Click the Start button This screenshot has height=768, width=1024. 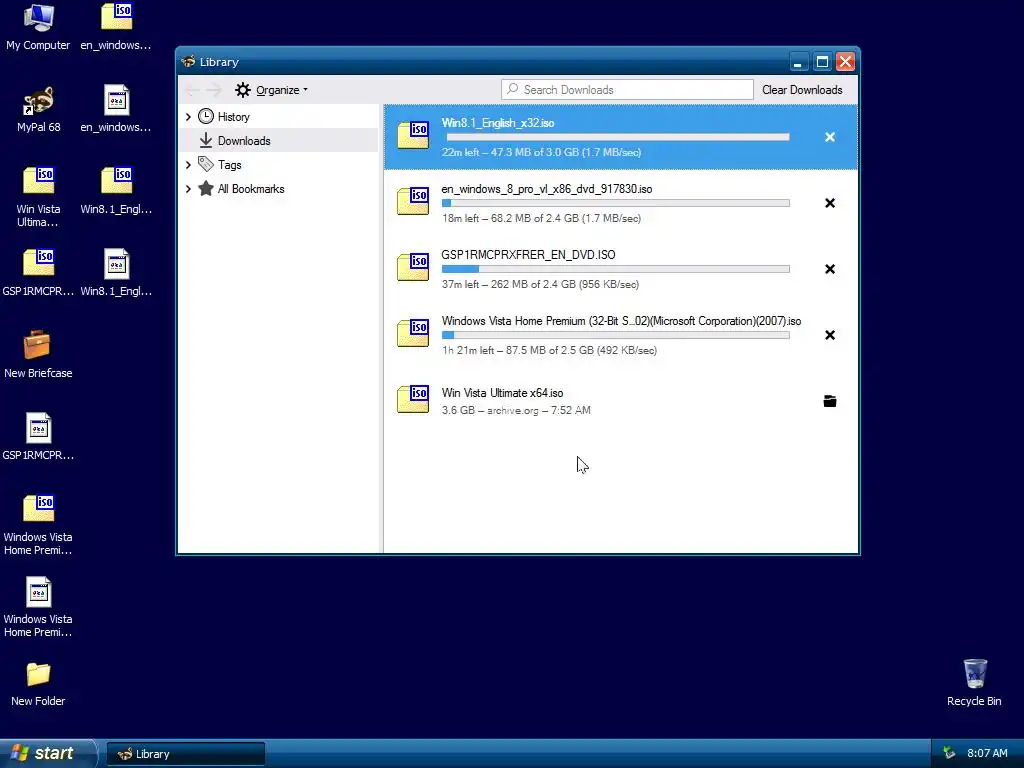47,754
